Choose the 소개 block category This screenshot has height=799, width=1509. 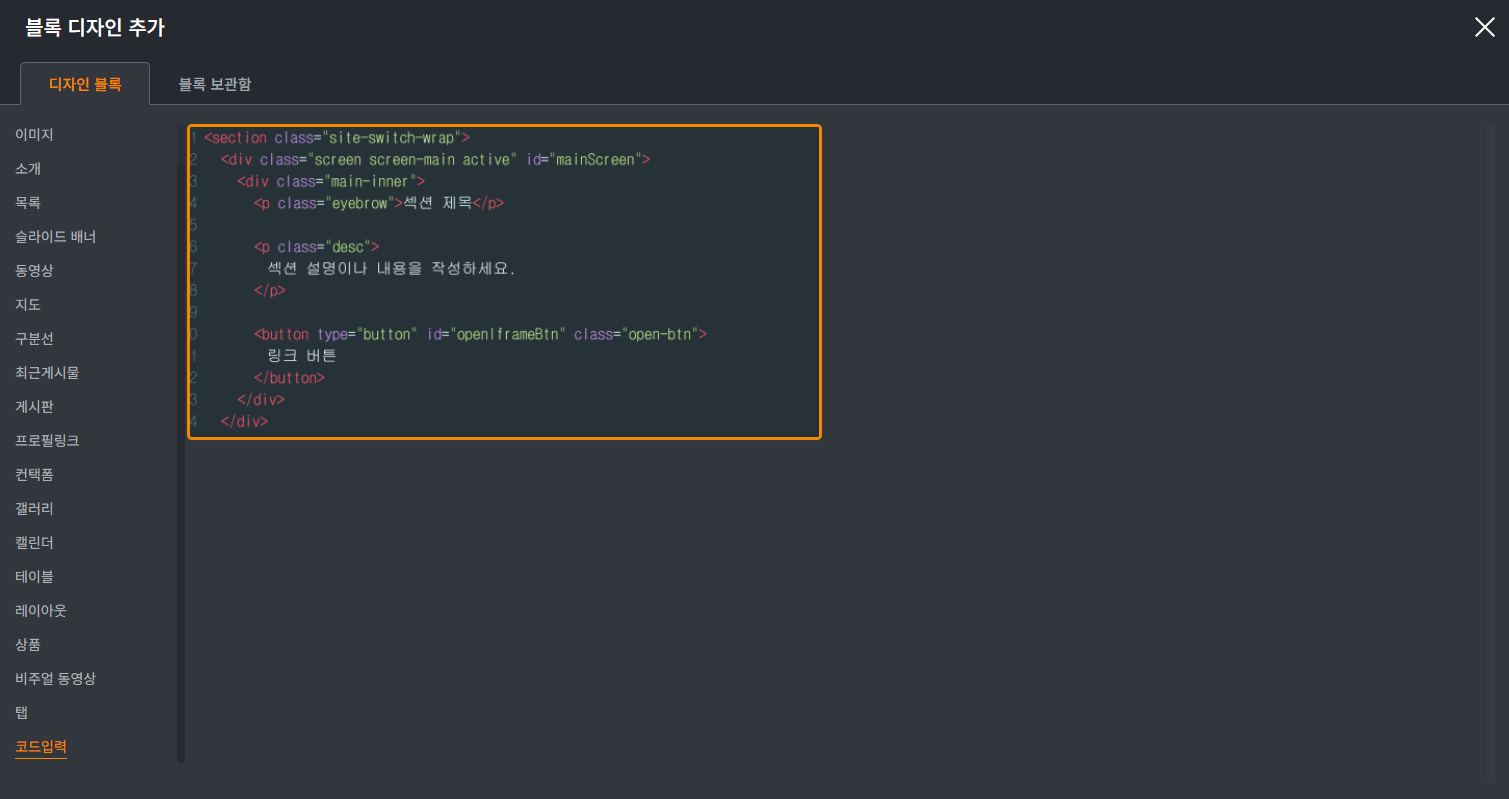pyautogui.click(x=28, y=168)
